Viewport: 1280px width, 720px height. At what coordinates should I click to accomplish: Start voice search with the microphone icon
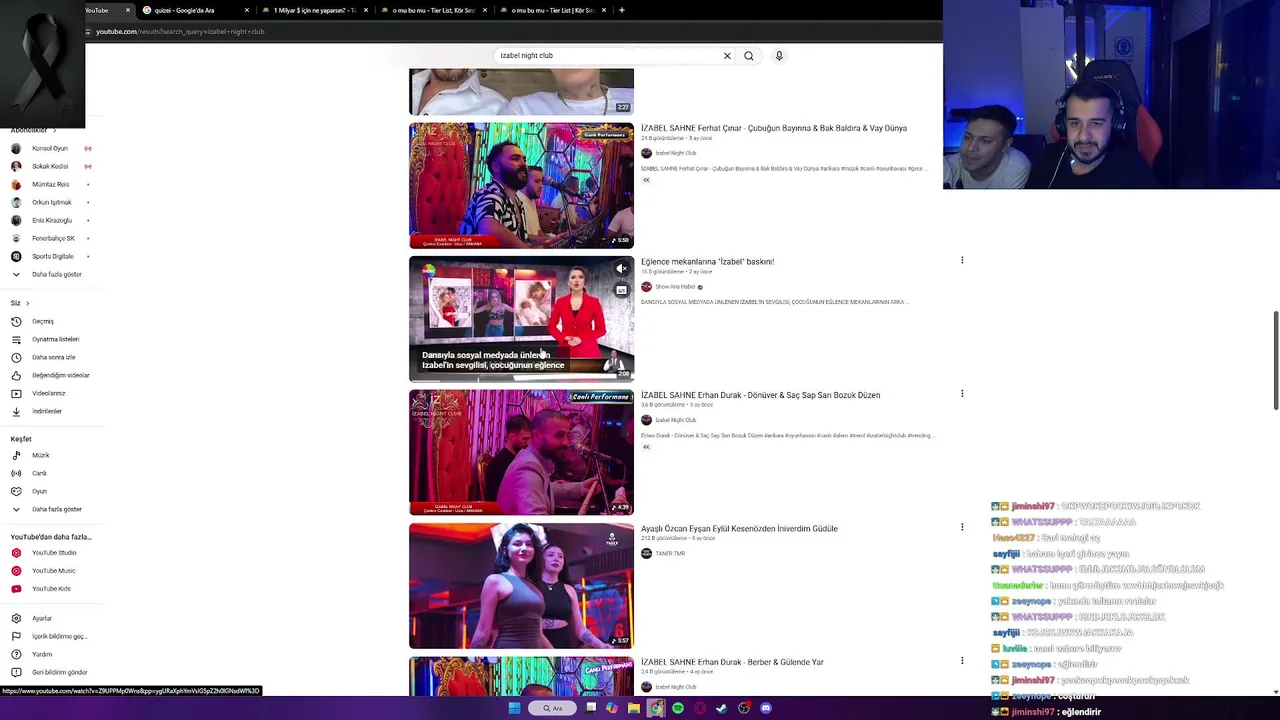(x=779, y=56)
